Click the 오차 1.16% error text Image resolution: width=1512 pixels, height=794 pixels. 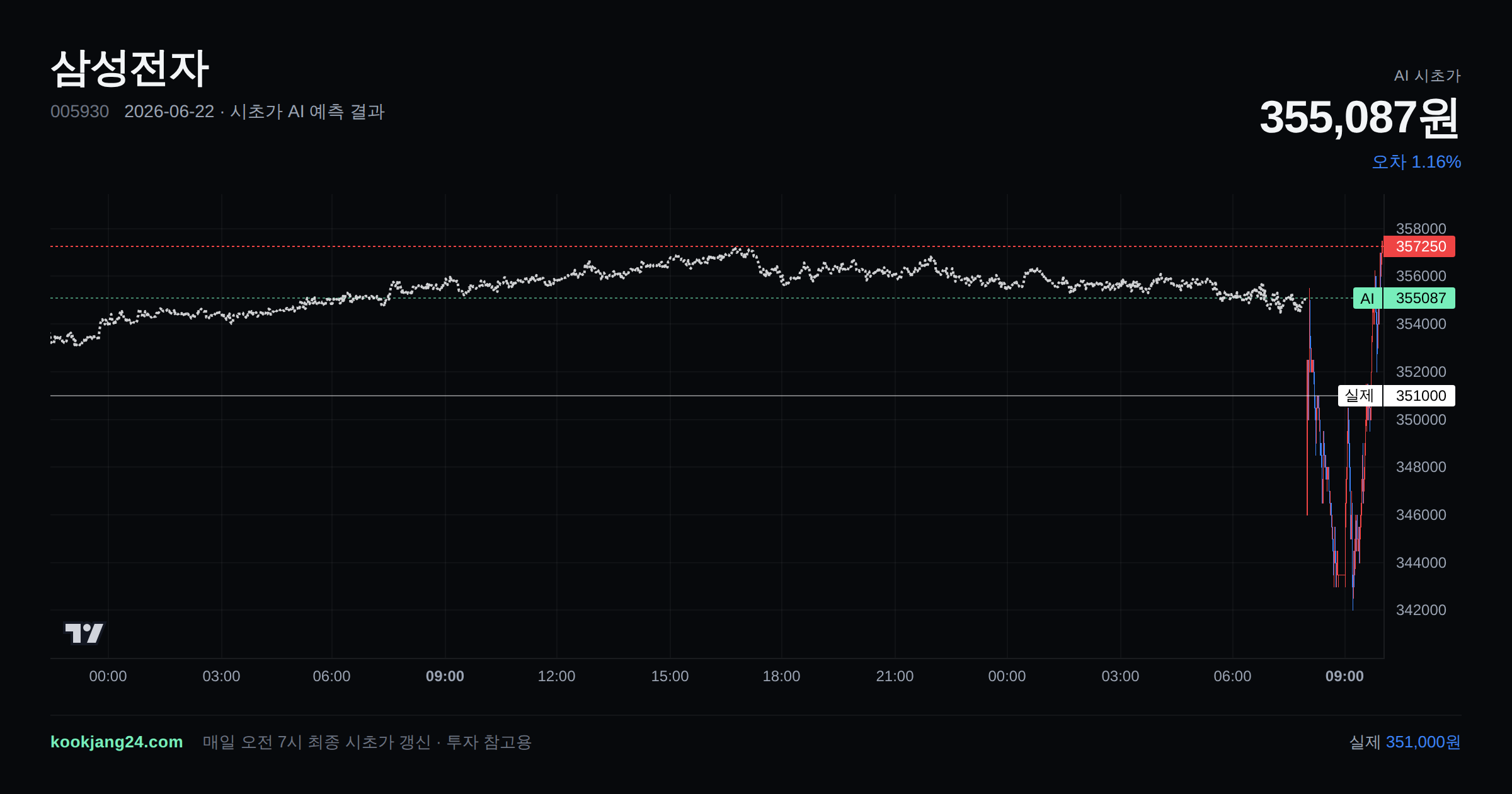tap(1416, 162)
